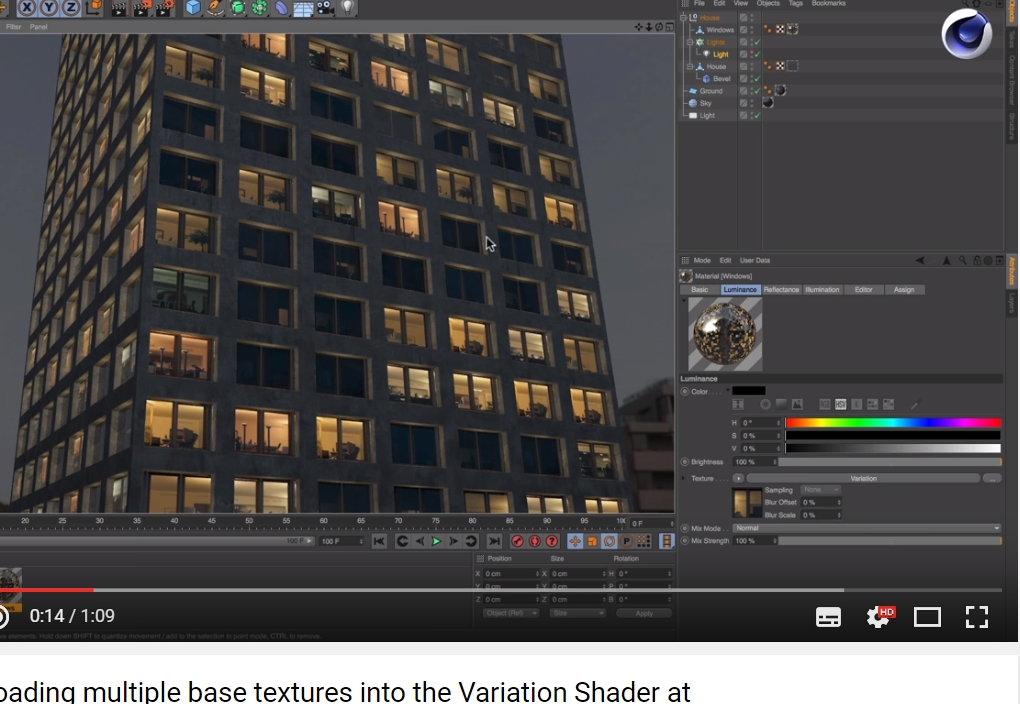
Task: Select the spline pen tool icon
Action: click(215, 8)
